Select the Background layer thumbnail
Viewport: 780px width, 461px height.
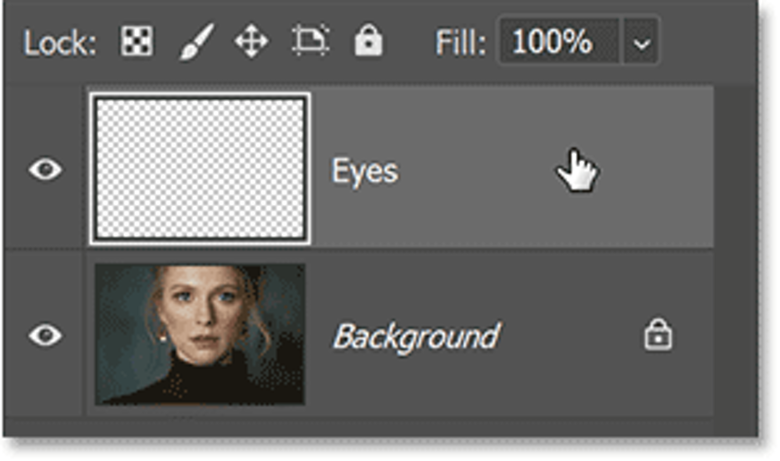[200, 334]
